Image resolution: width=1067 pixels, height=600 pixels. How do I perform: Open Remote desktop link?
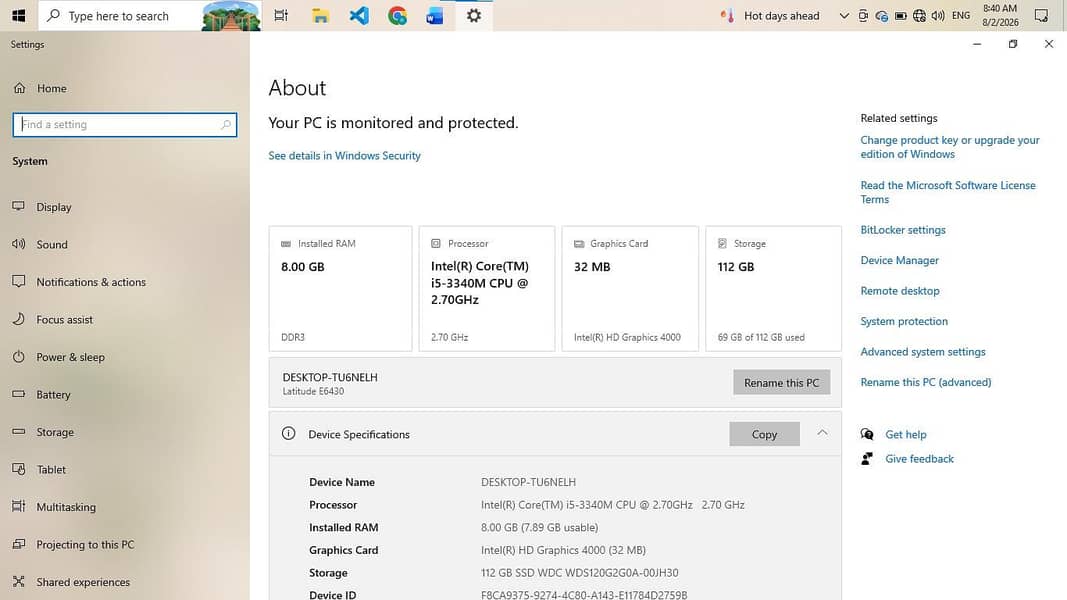[900, 291]
